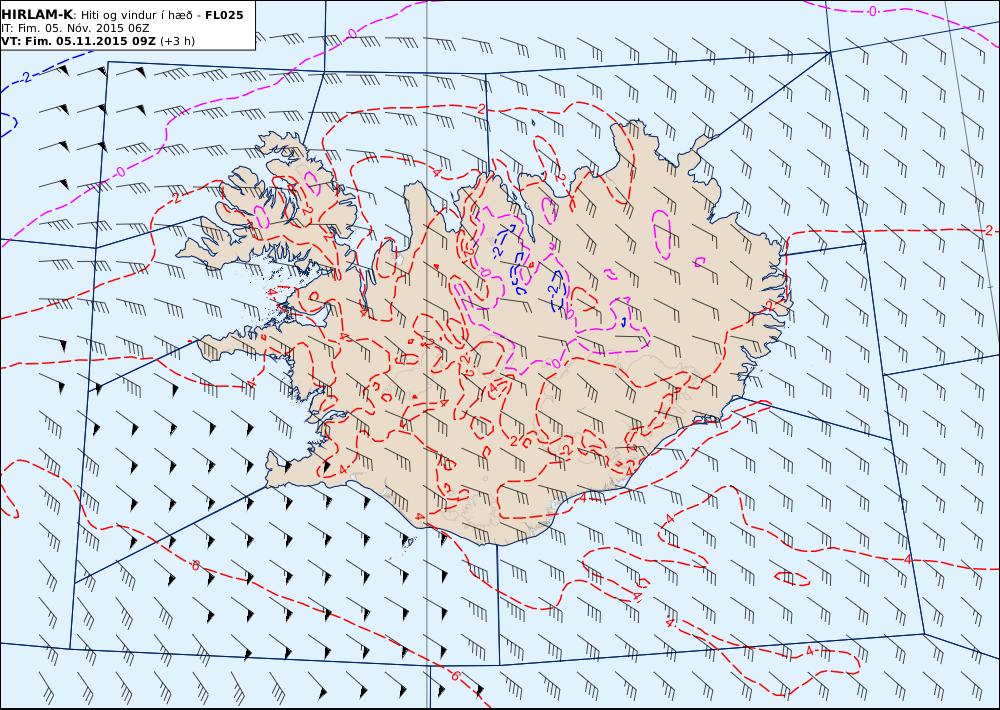Select the 'IT: Fim. 05. Nóv. 2015 06Z' line

(x=75, y=28)
